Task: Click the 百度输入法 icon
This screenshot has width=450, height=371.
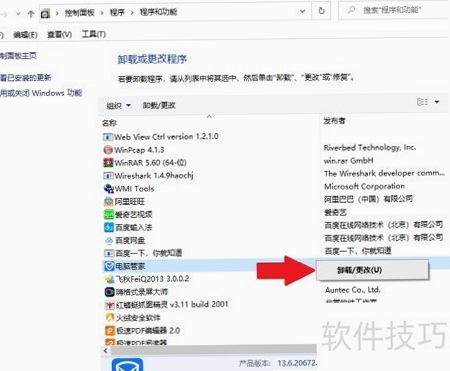Action: pyautogui.click(x=109, y=227)
